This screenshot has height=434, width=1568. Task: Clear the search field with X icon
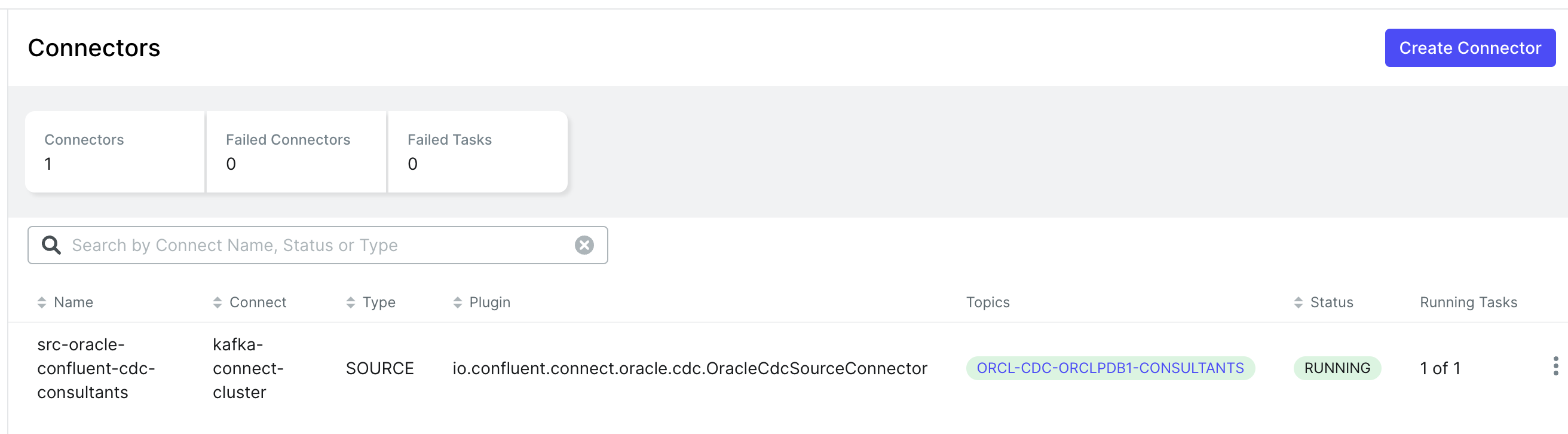click(584, 245)
